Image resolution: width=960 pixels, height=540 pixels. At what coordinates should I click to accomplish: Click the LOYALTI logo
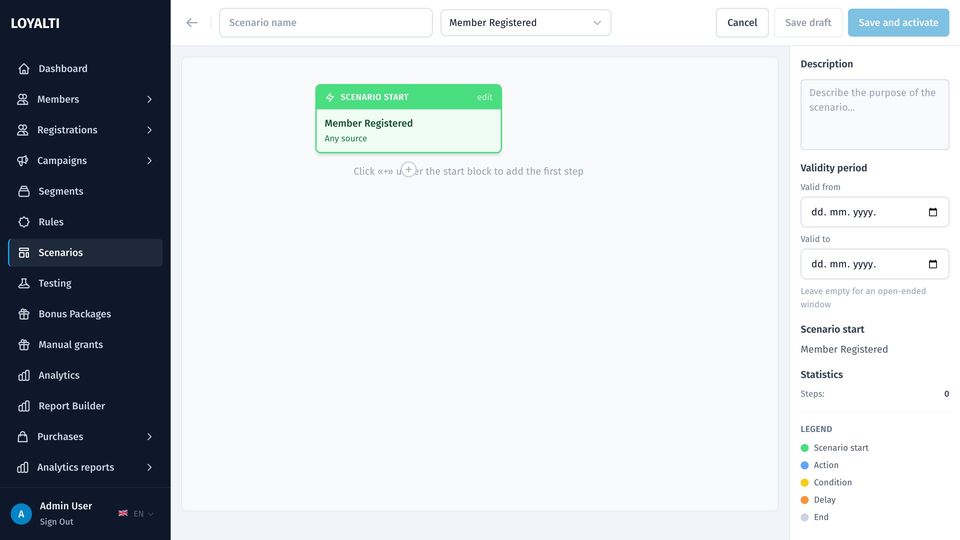point(35,23)
